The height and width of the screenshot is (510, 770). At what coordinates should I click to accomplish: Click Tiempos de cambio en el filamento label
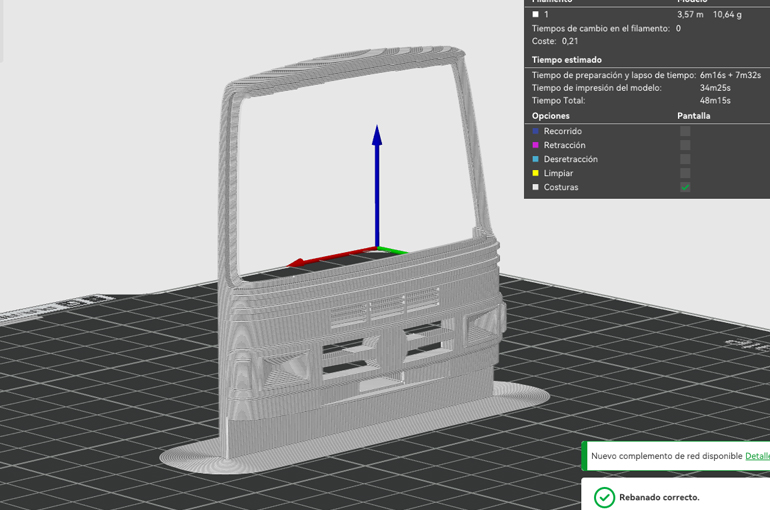point(601,28)
